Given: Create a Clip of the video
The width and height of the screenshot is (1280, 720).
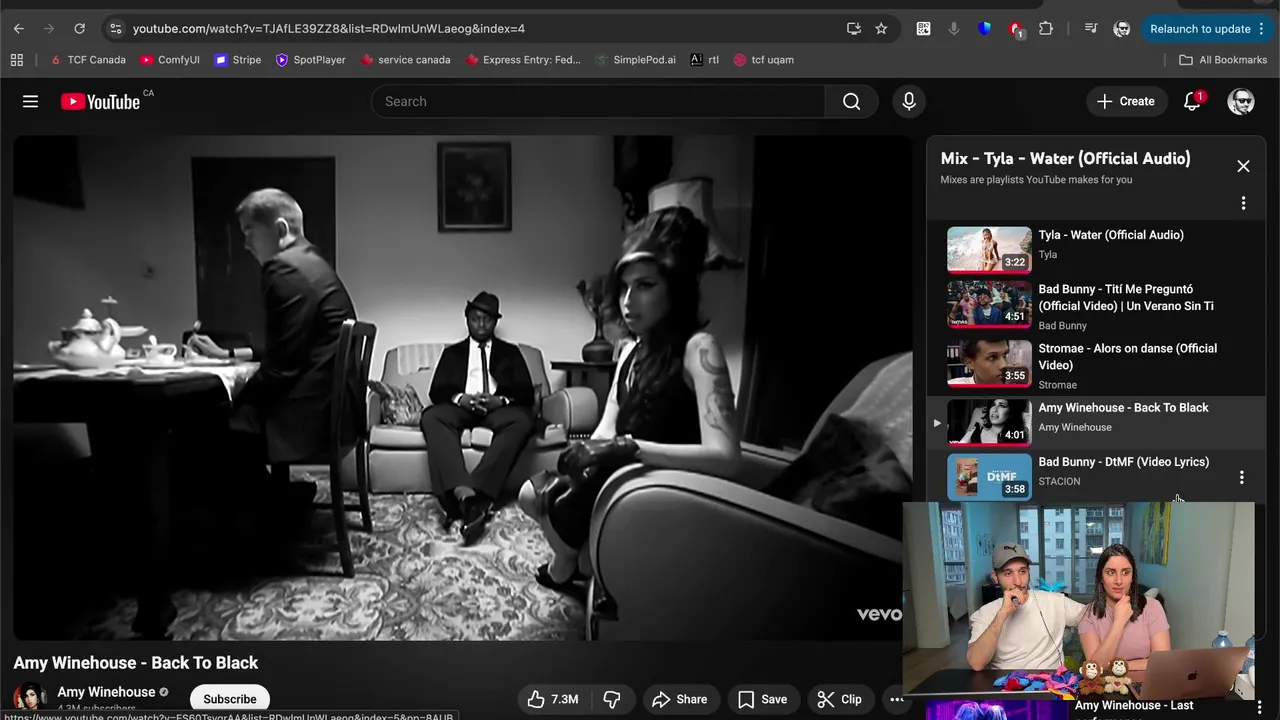Looking at the screenshot, I should tap(839, 699).
